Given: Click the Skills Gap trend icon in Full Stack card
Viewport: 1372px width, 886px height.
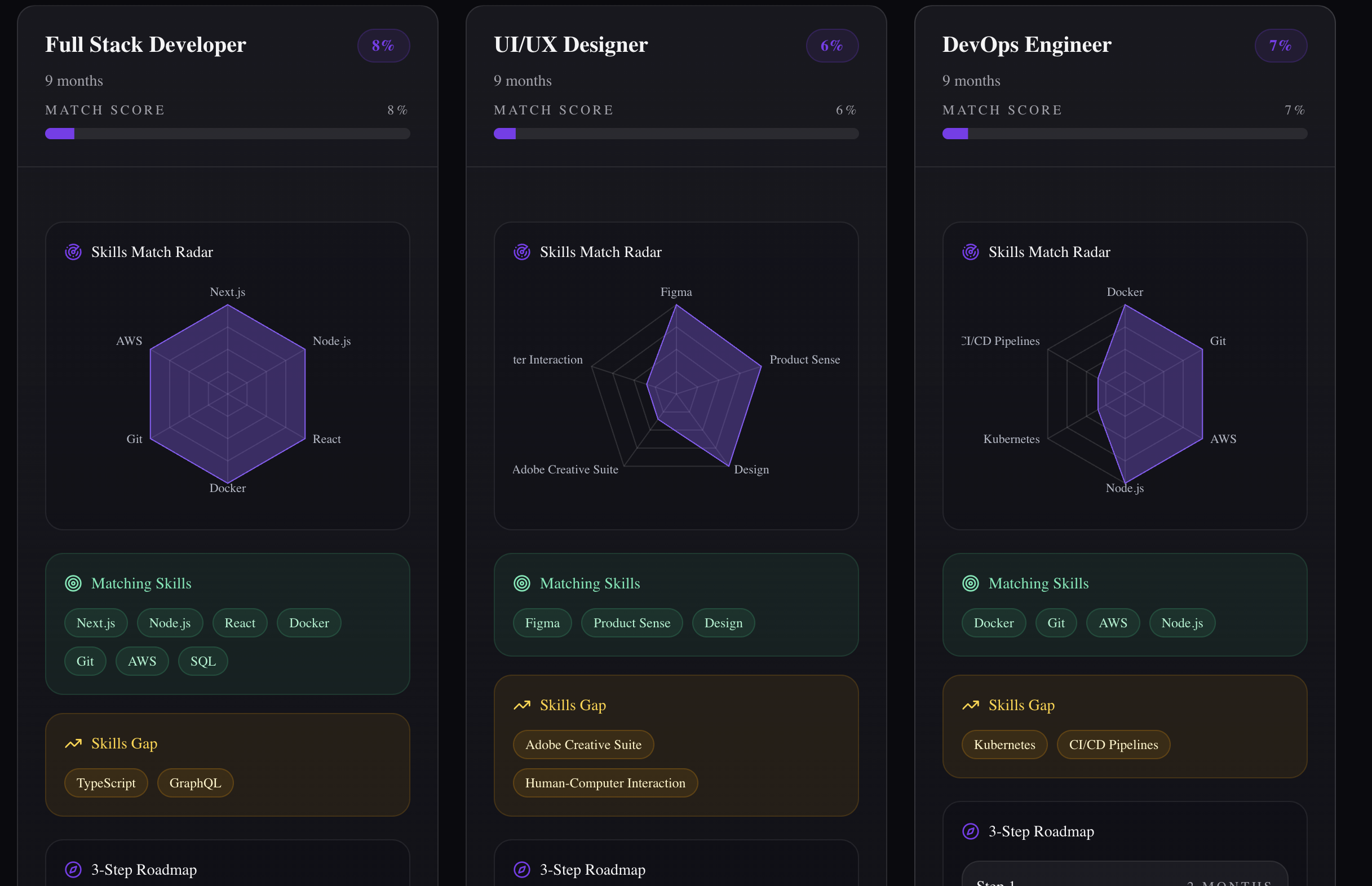Looking at the screenshot, I should [x=73, y=743].
